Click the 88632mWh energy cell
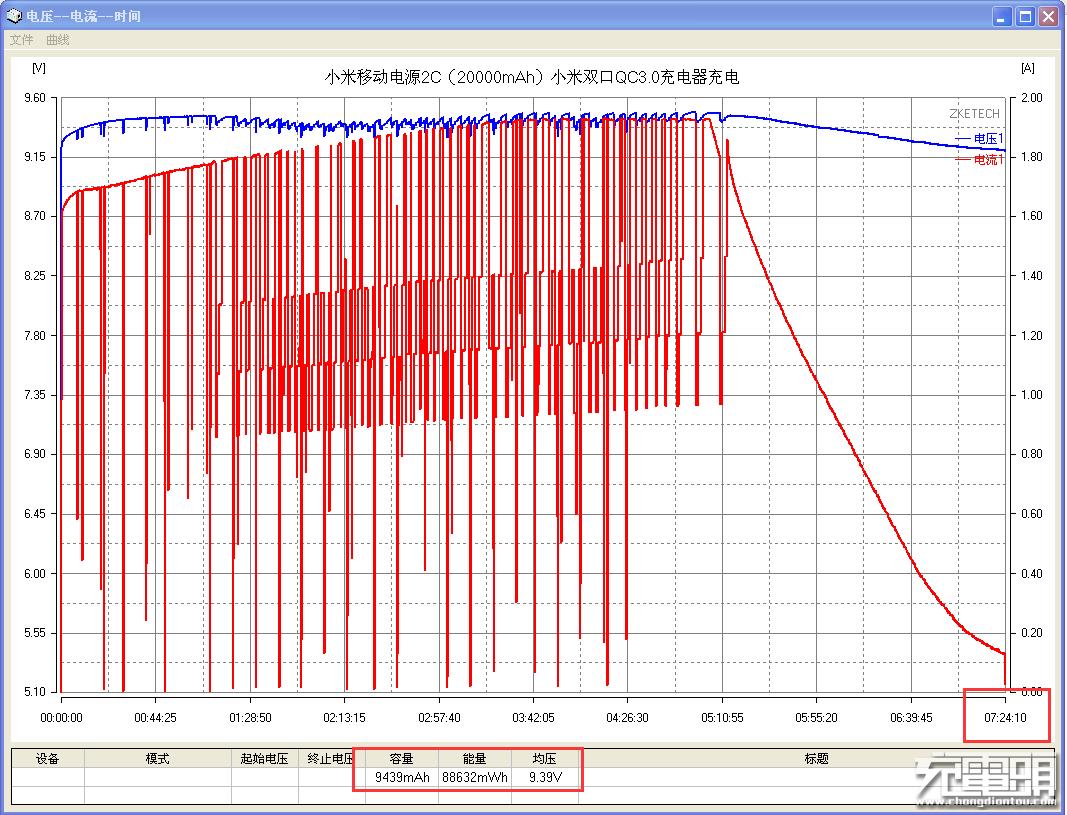 click(475, 777)
